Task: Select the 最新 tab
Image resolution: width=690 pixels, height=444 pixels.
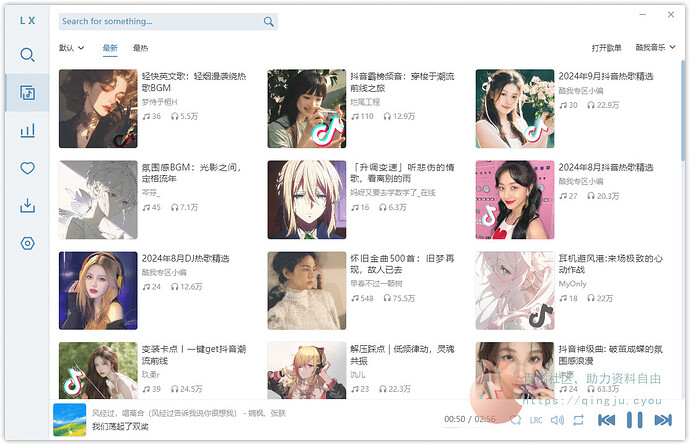Action: tap(110, 48)
